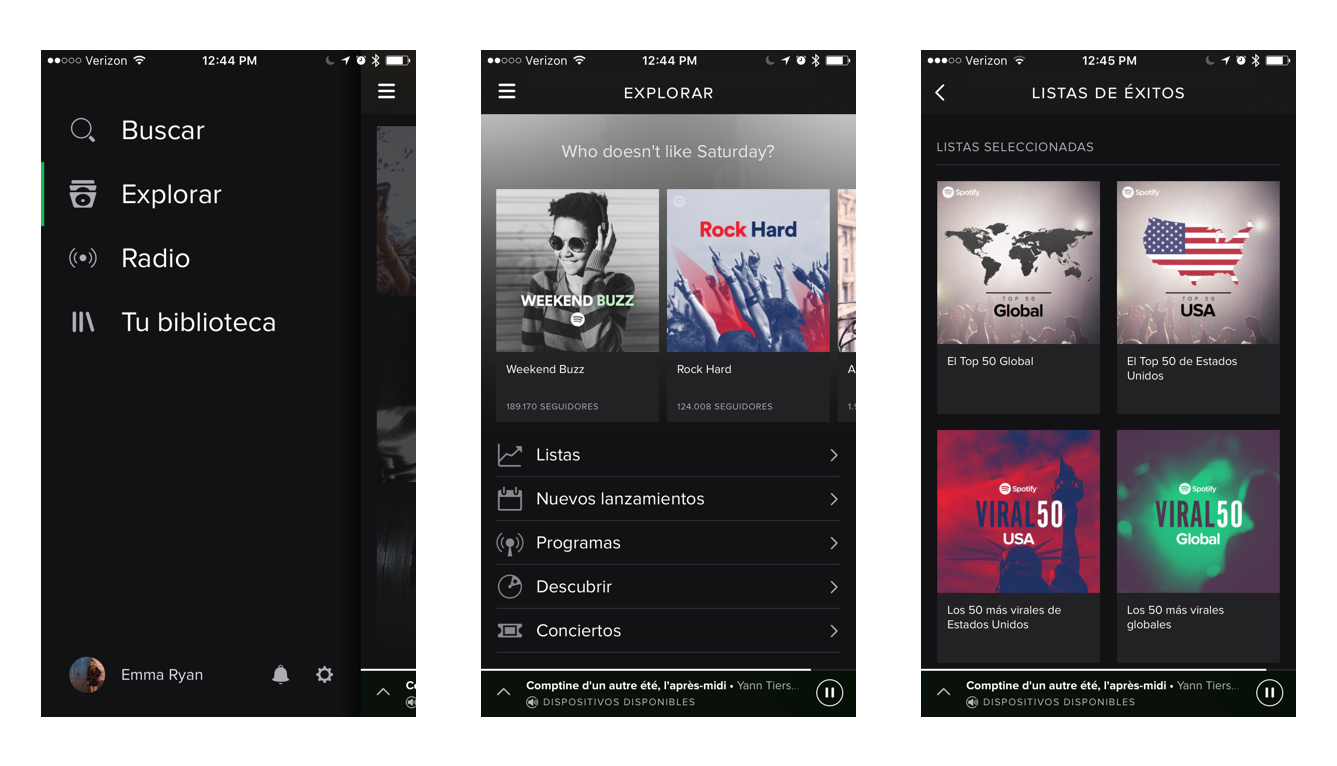
Task: Open Radio in the side menu
Action: (155, 258)
